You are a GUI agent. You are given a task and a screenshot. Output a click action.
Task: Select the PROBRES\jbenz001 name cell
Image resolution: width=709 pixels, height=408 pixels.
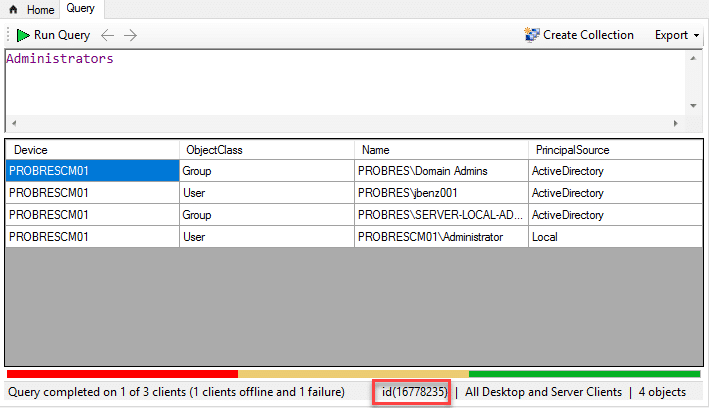tap(441, 193)
